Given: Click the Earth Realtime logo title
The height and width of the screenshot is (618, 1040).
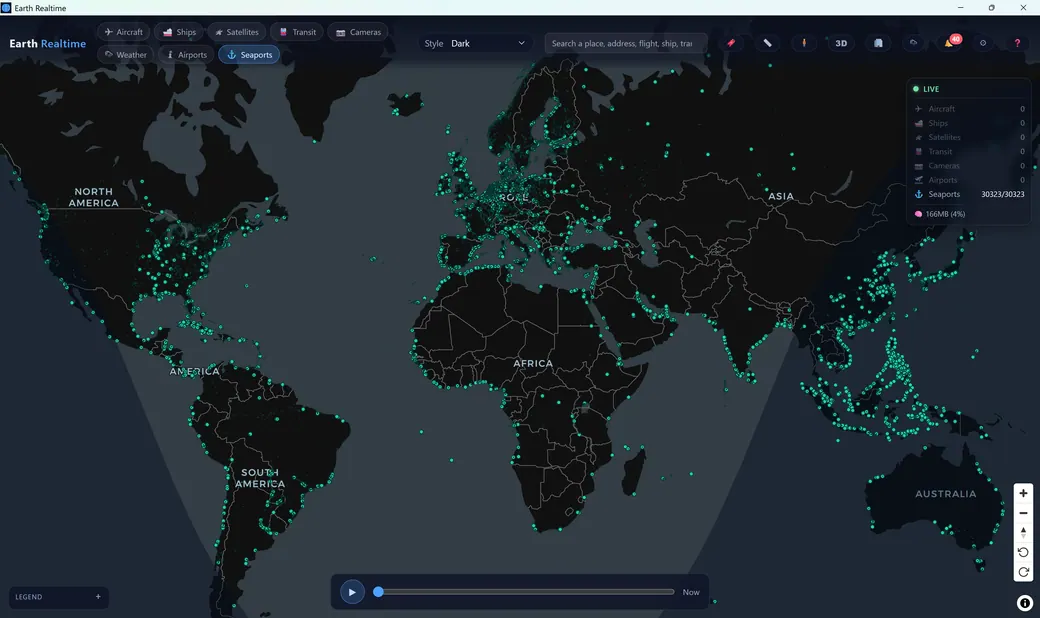Looking at the screenshot, I should pos(48,44).
